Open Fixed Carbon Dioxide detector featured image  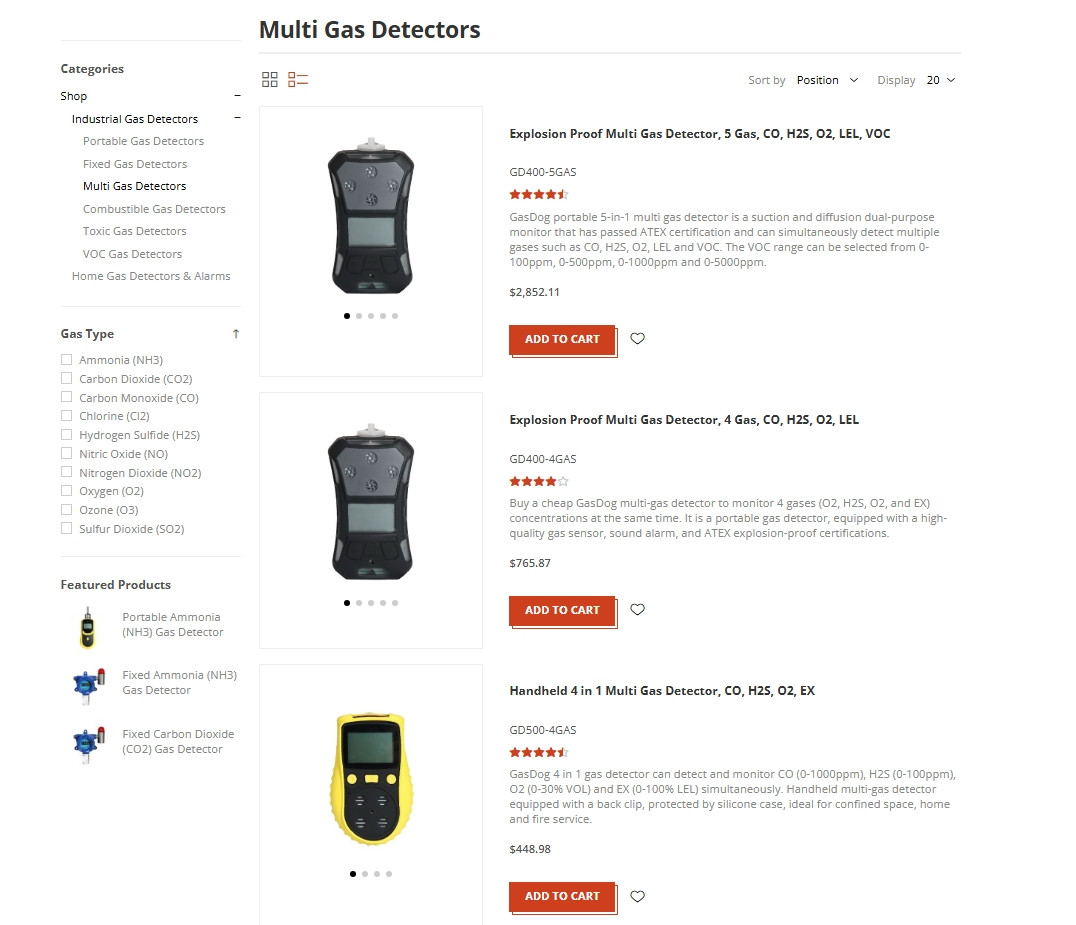point(89,744)
